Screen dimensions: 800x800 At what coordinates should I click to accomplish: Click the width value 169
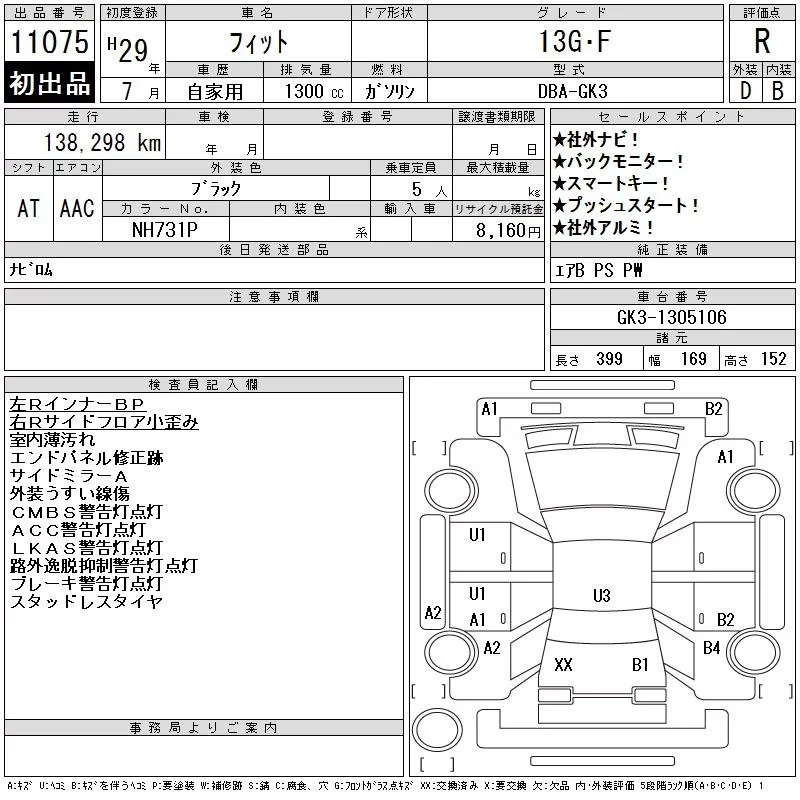693,359
